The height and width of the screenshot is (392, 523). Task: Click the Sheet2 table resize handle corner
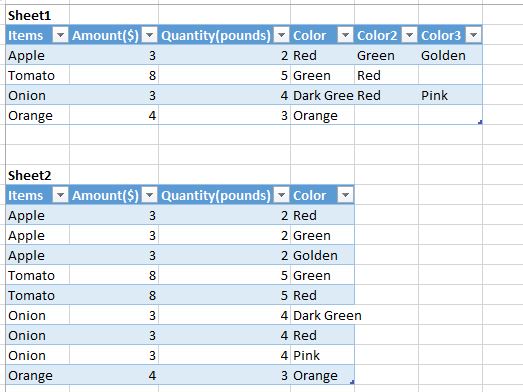click(352, 382)
